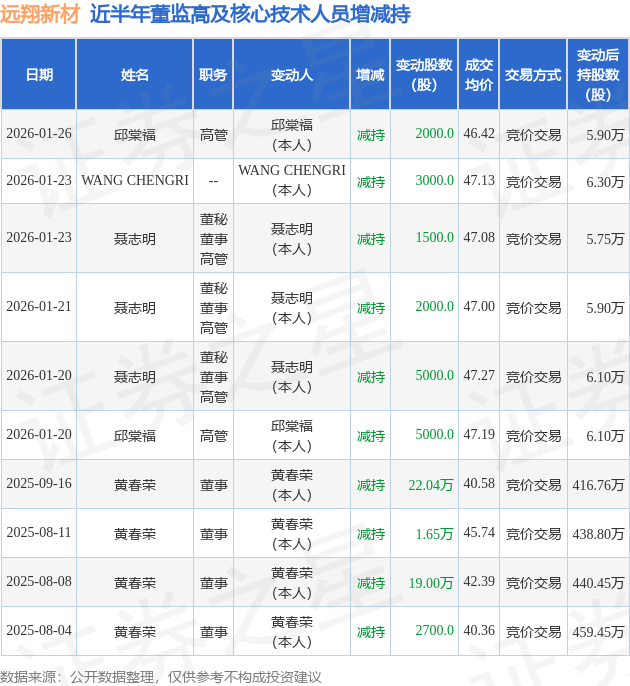Select the name WANG CHENGRI in 姓名 column
The height and width of the screenshot is (686, 630).
(135, 180)
